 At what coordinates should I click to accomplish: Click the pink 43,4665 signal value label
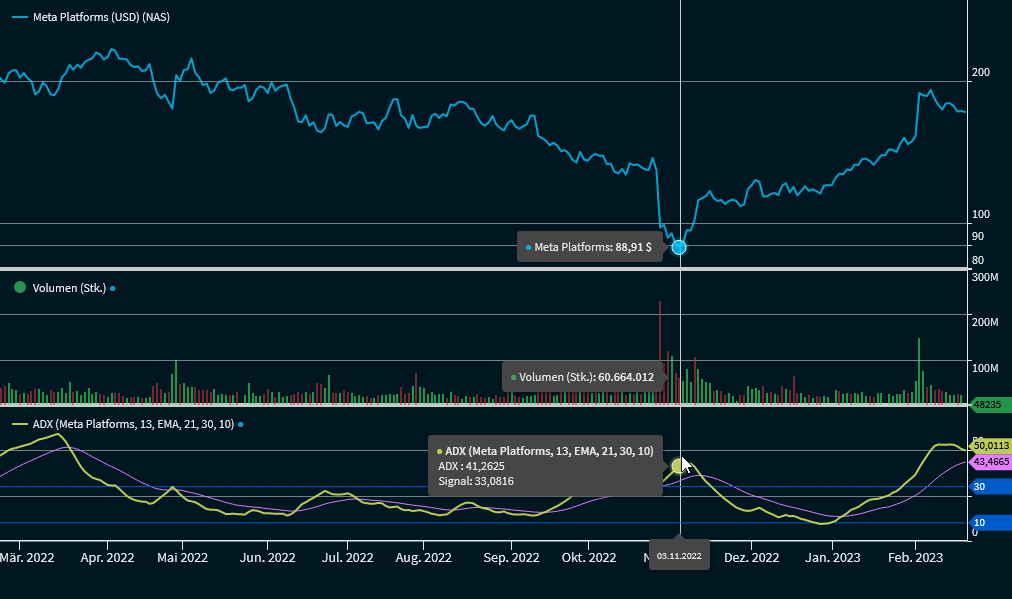coord(991,461)
